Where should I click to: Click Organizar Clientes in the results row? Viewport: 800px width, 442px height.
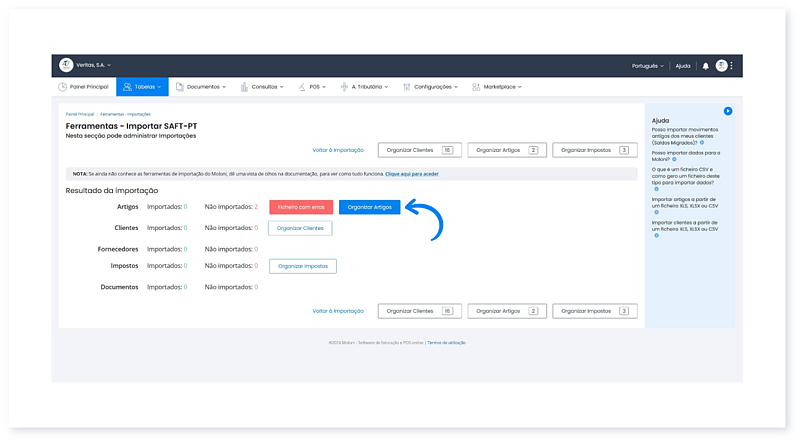coord(300,228)
